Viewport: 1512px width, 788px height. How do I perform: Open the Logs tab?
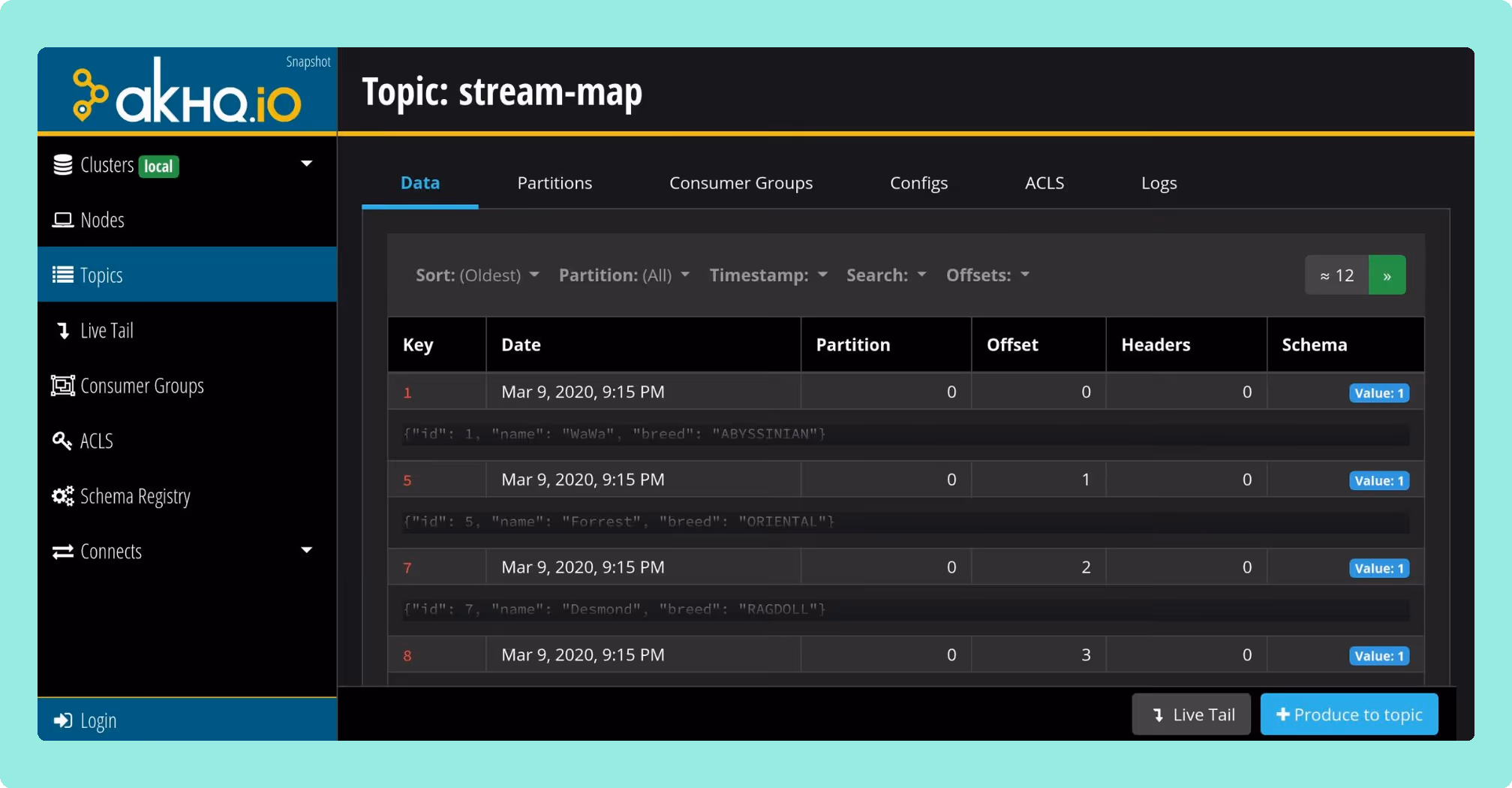[x=1159, y=183]
